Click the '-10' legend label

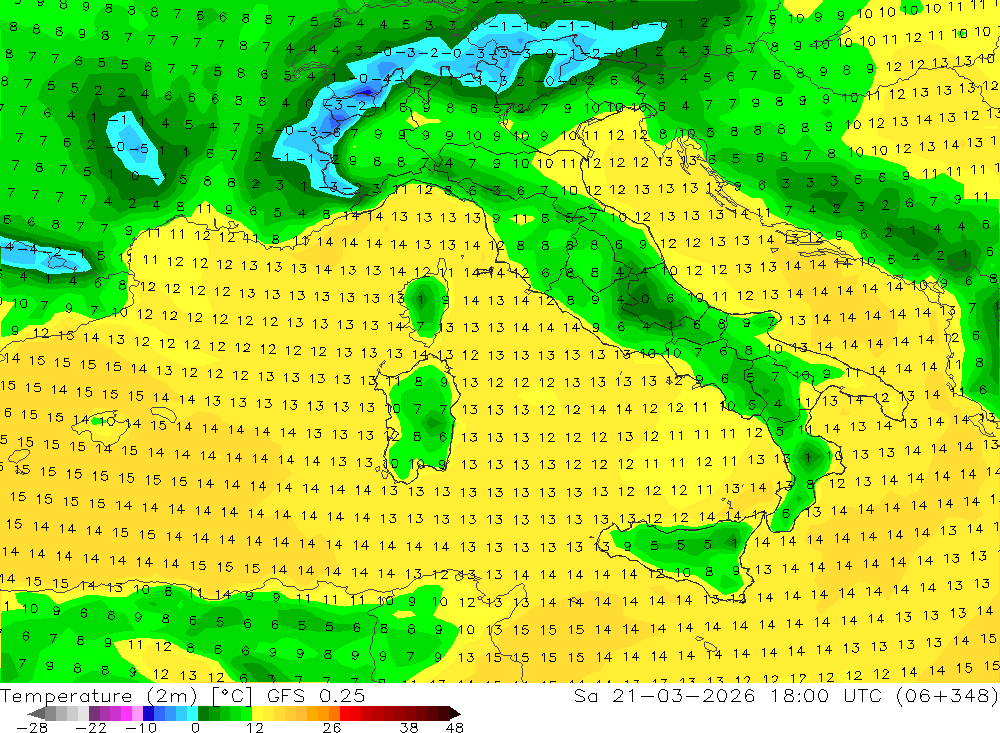(141, 728)
